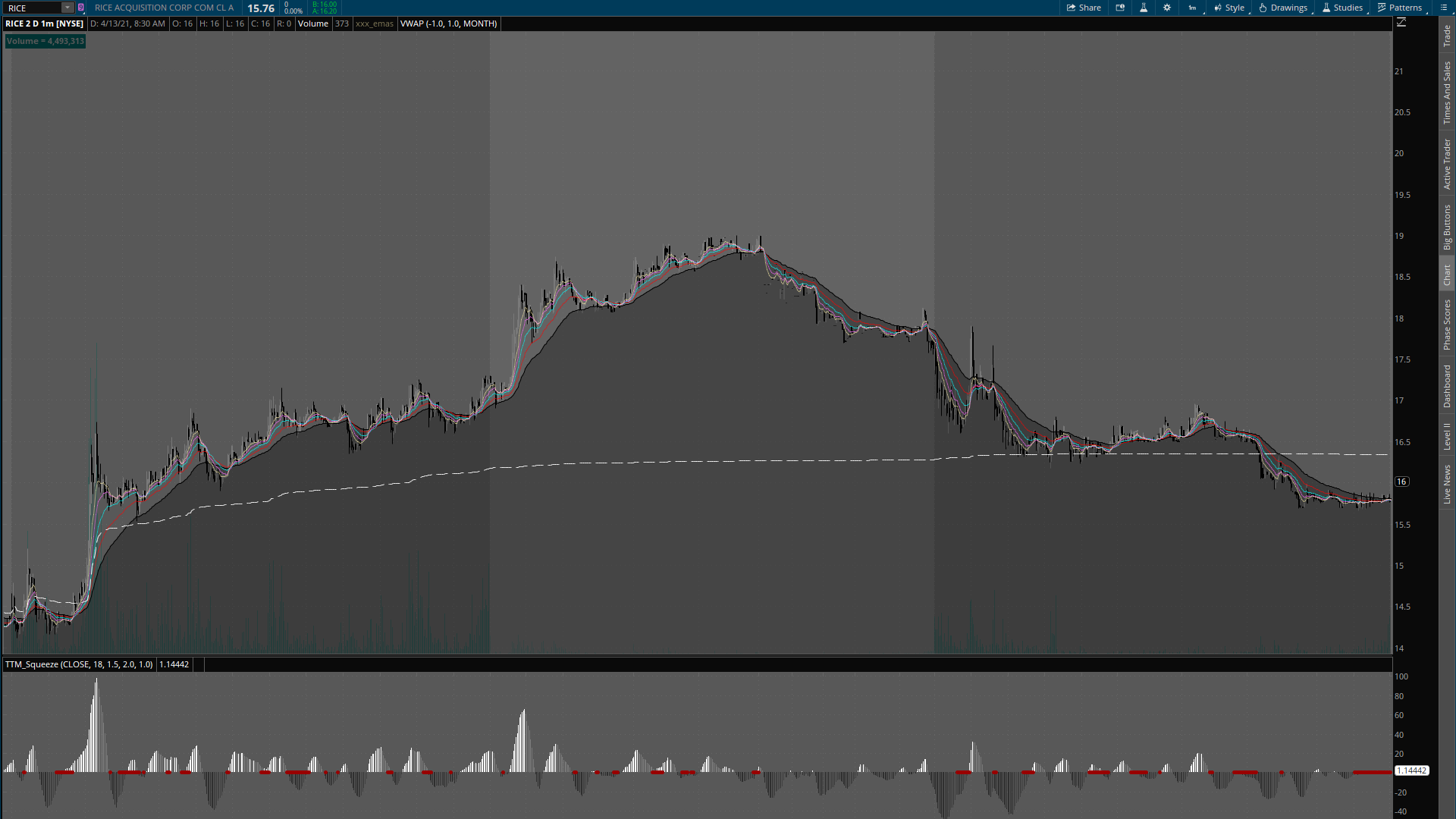Click the purple symbol link 9 icon
The image size is (1456, 819).
coord(81,8)
